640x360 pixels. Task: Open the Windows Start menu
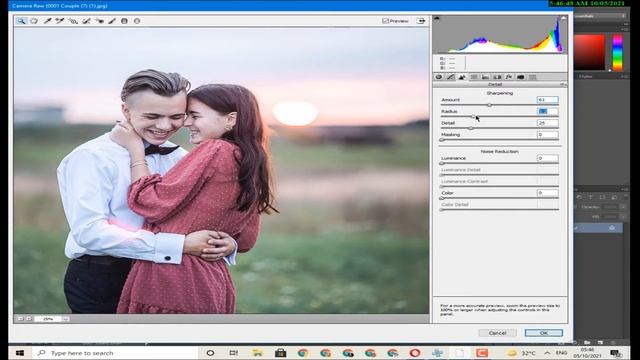[x=20, y=353]
